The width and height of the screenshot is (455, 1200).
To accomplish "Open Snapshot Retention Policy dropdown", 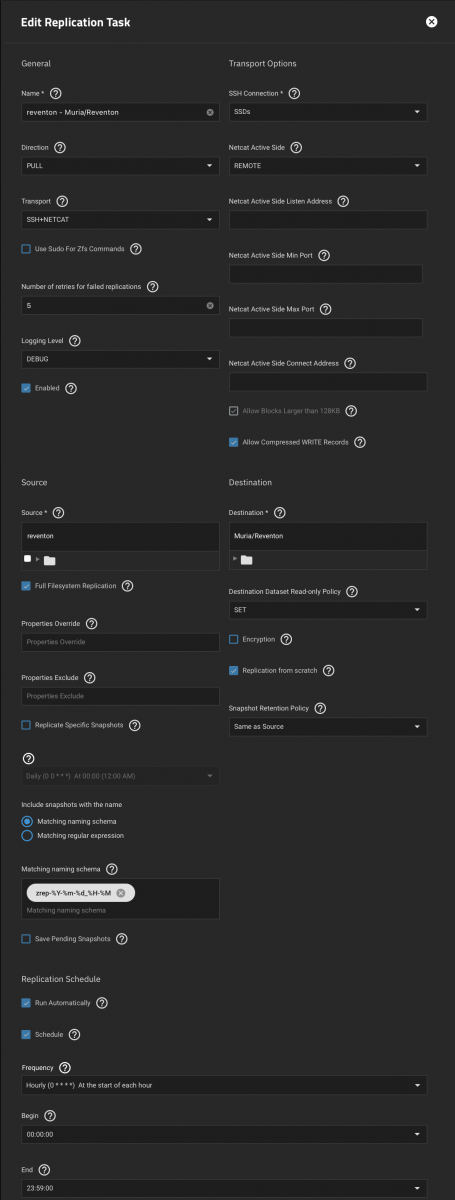I will tap(328, 727).
